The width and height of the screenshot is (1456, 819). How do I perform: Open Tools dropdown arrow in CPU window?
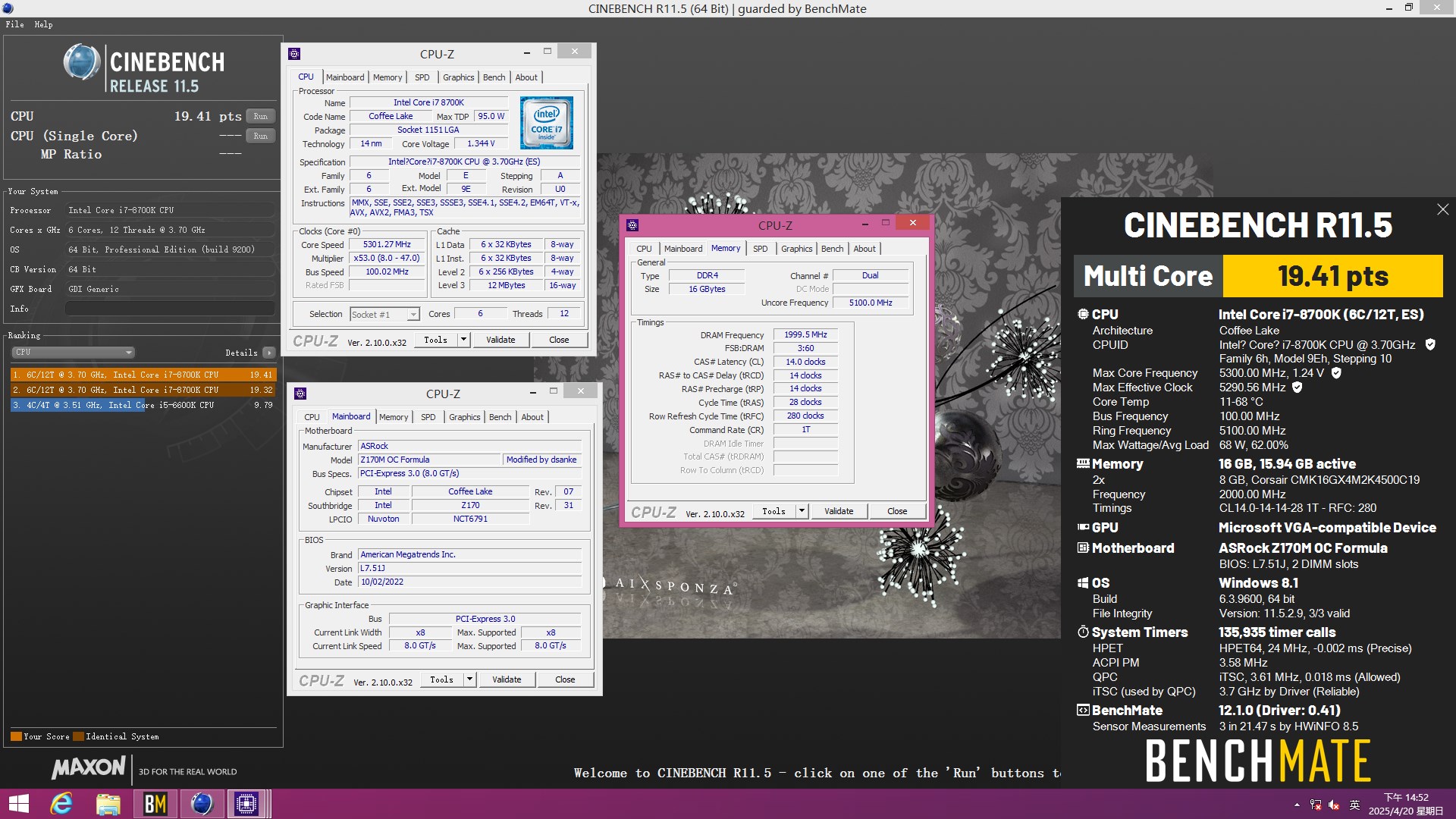463,340
